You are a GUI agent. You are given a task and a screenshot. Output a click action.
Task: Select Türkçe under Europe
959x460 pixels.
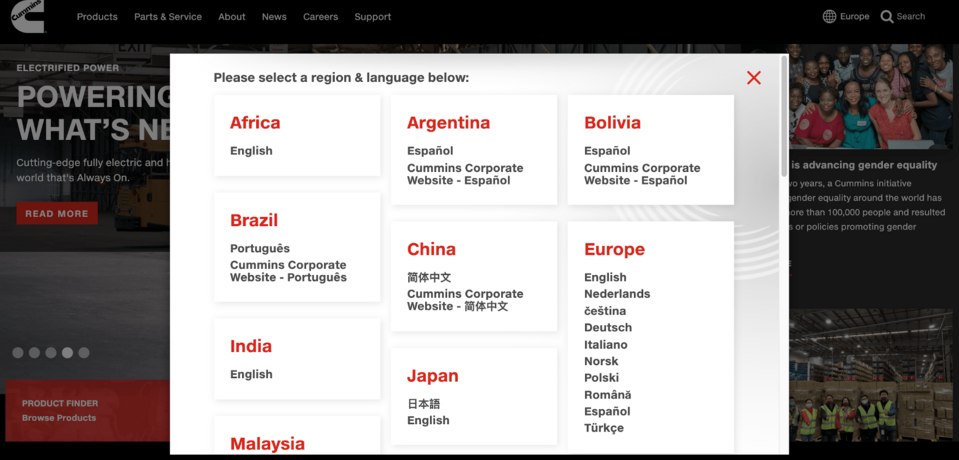click(x=604, y=428)
